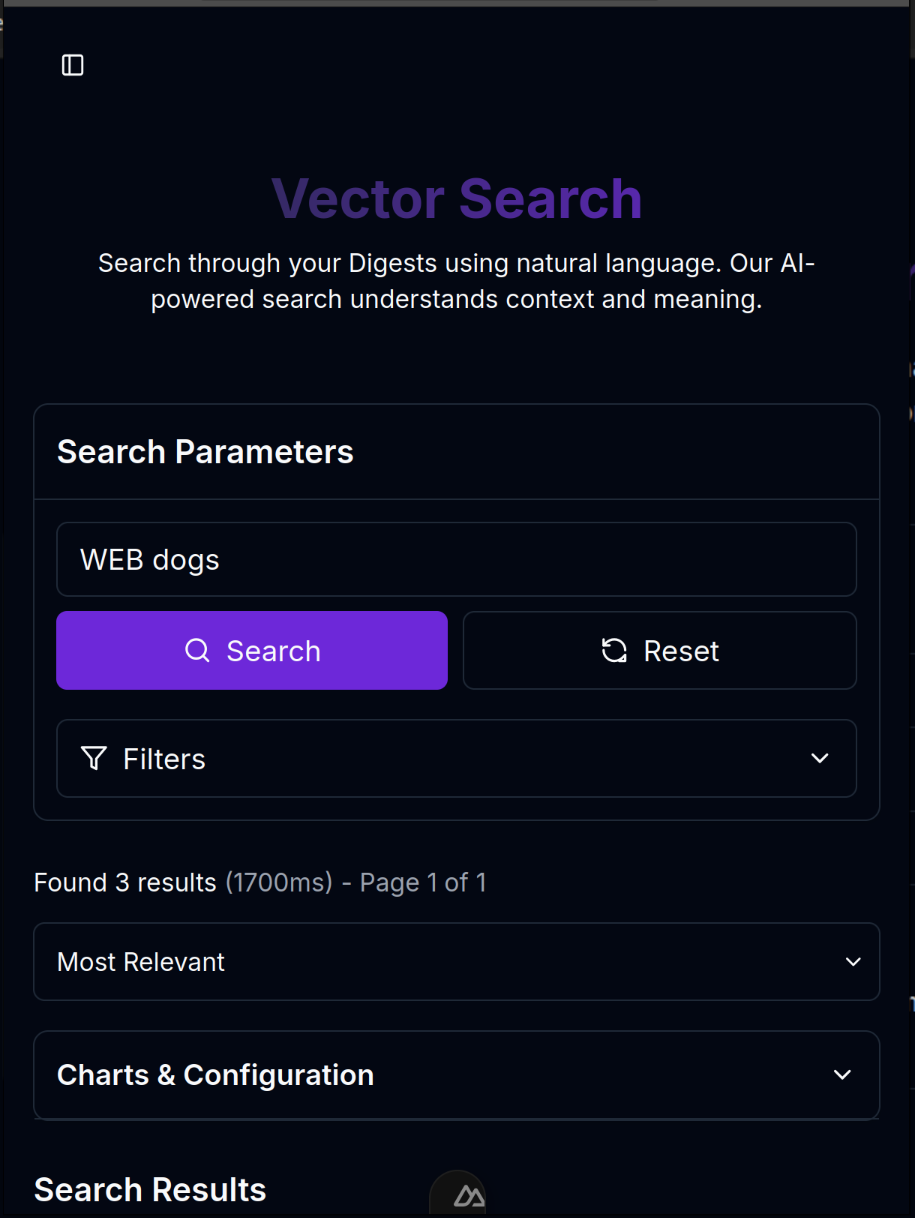Click the circular arrows Reset icon

point(614,651)
